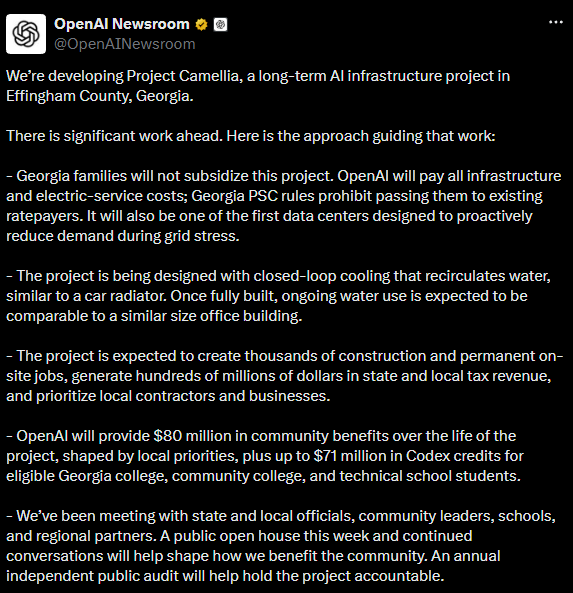Click the "reduce demand during grid stress" line

pyautogui.click(x=123, y=236)
